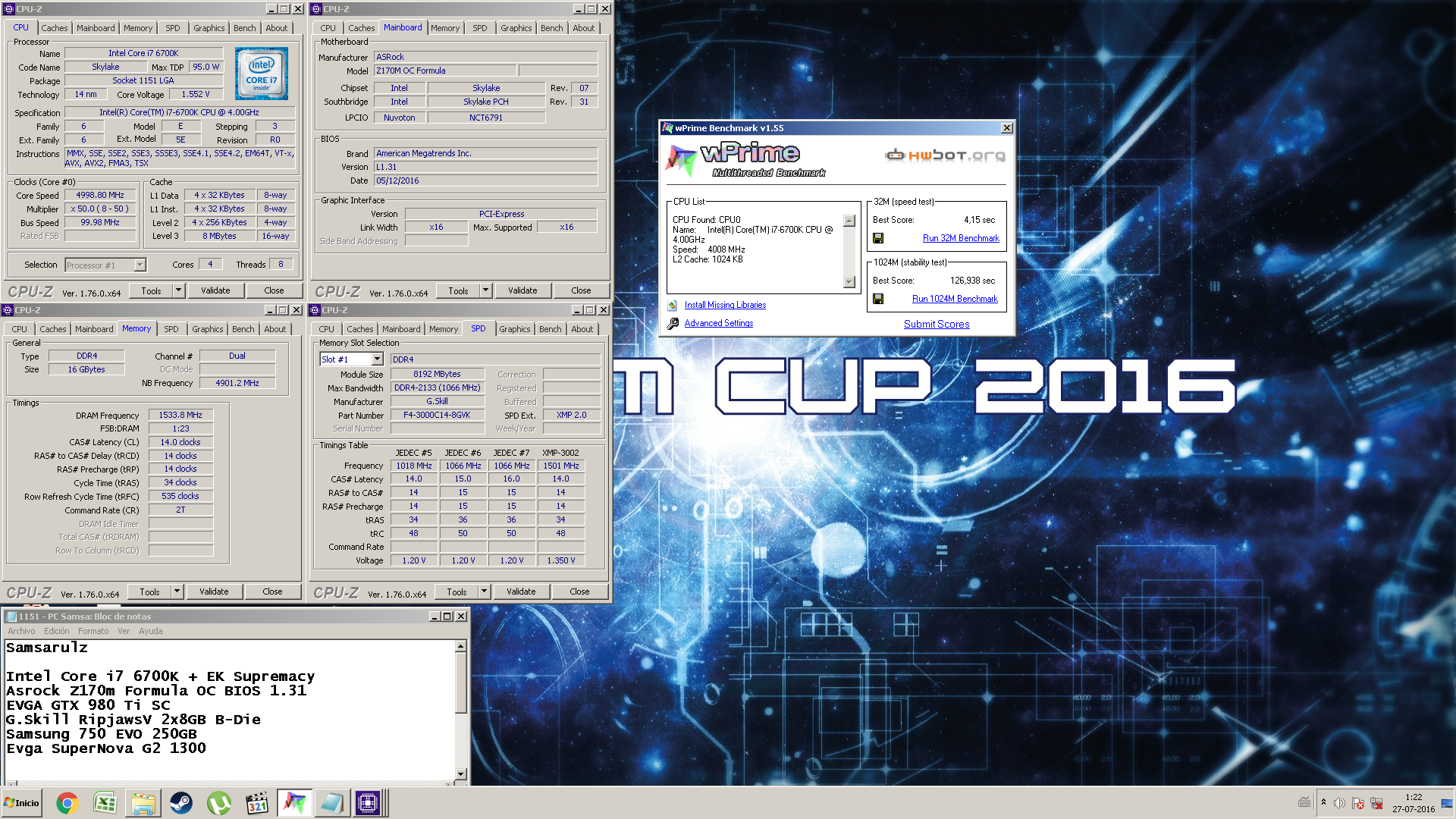
Task: Open the volume speaker tray icon
Action: coord(1339,803)
